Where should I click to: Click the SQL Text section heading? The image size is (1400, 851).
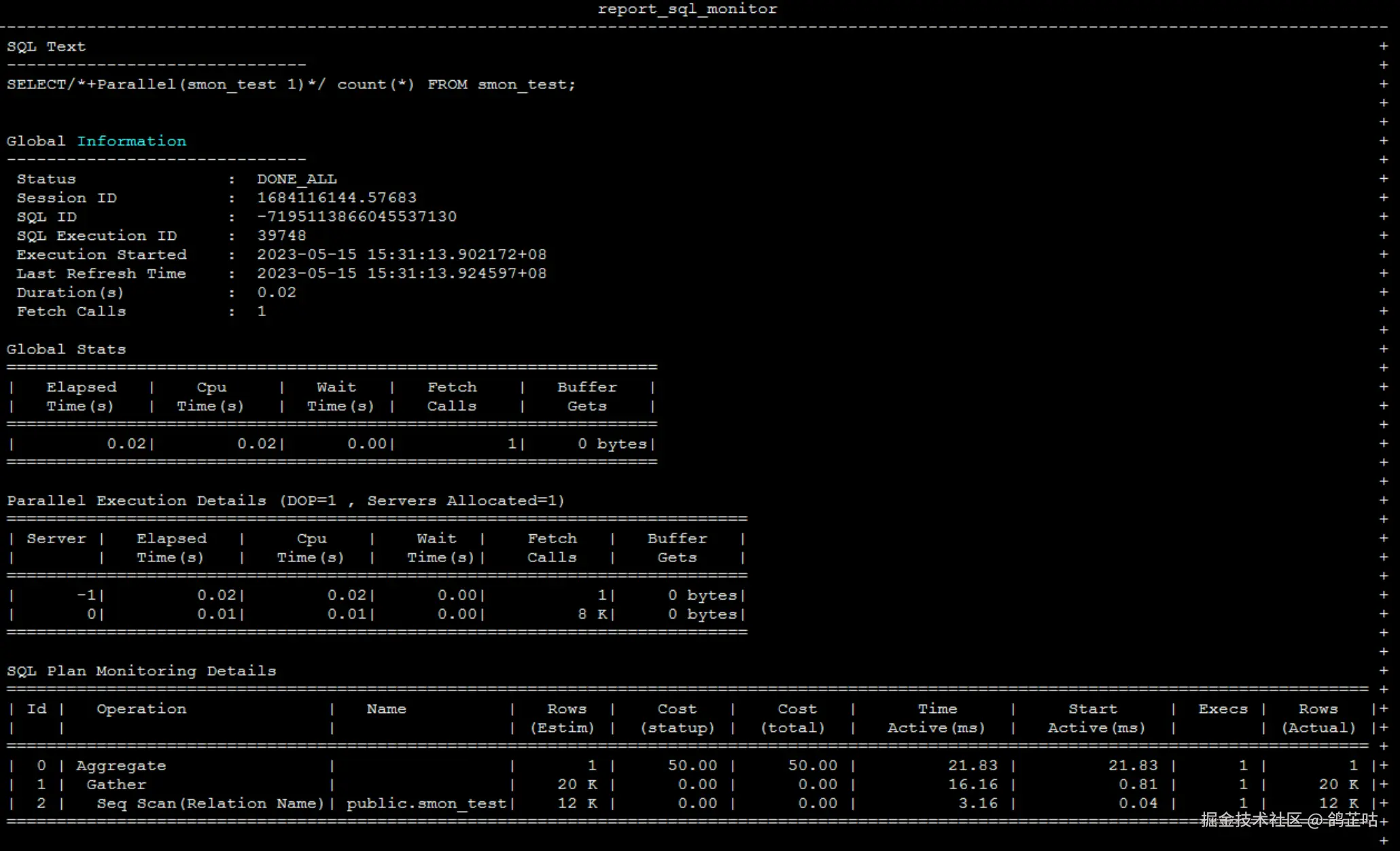(x=46, y=47)
